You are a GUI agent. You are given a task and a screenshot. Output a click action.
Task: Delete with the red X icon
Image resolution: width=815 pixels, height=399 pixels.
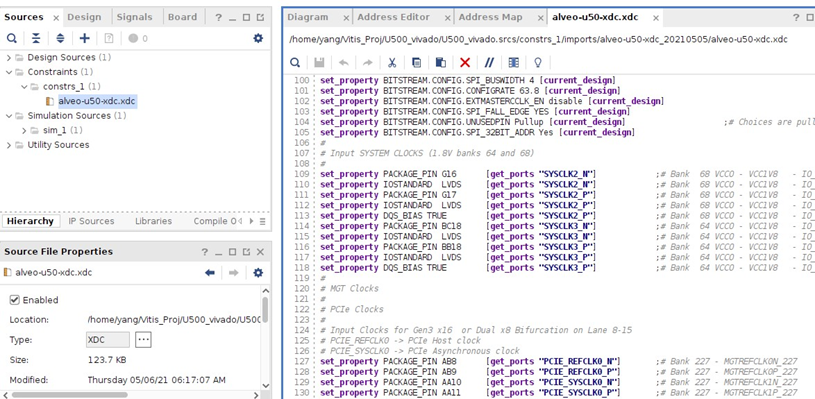pos(465,62)
